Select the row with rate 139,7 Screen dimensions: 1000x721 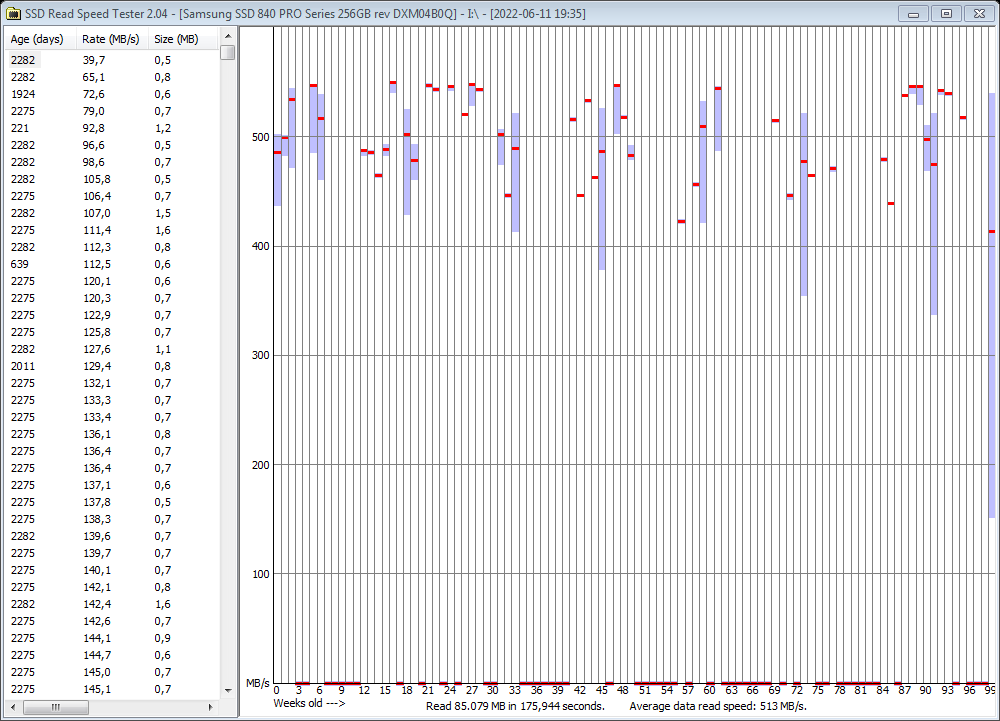pyautogui.click(x=112, y=553)
